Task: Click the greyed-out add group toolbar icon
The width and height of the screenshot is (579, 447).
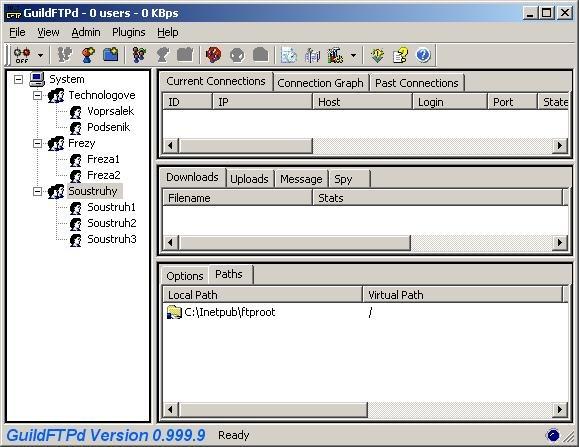Action: (x=65, y=55)
